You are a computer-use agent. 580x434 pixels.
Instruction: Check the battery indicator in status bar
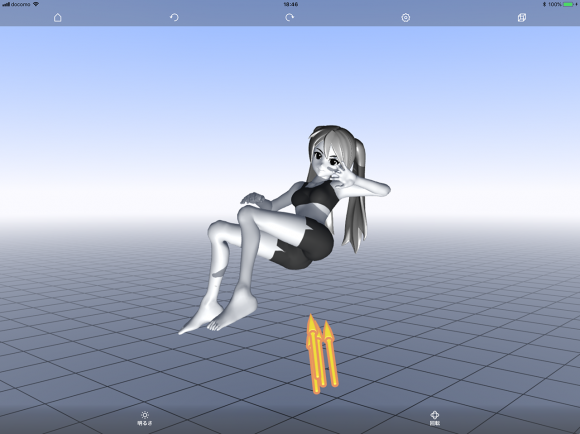pyautogui.click(x=569, y=4)
